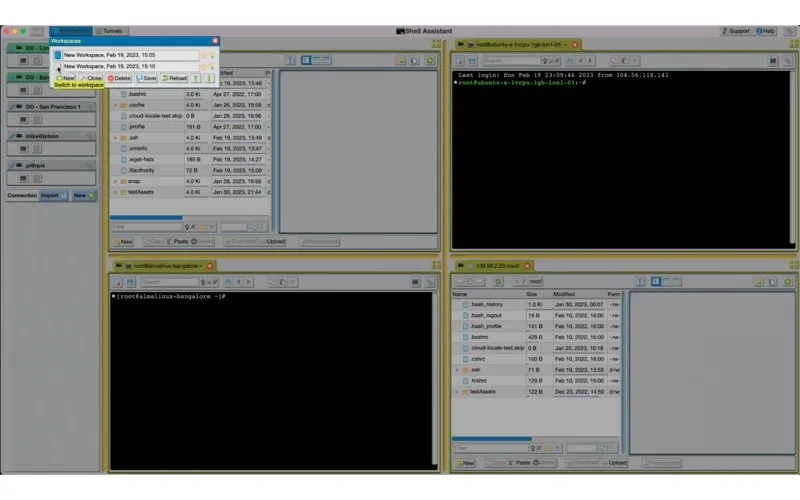
Task: Click the almalinux terminal search field
Action: (x=169, y=282)
